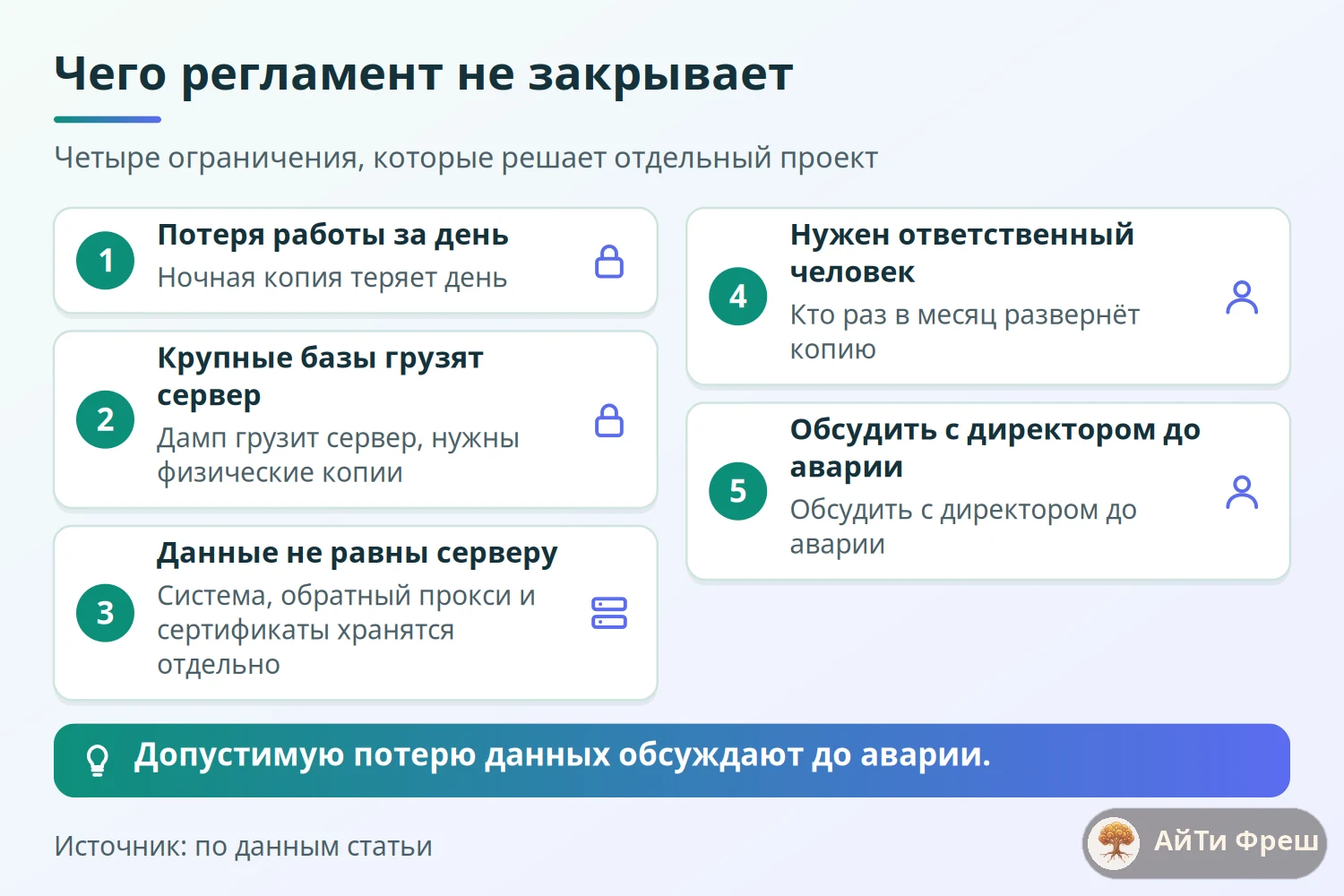
Task: Select the text "Дамп грузит сервер, нужны физические копии"
Action: (339, 455)
